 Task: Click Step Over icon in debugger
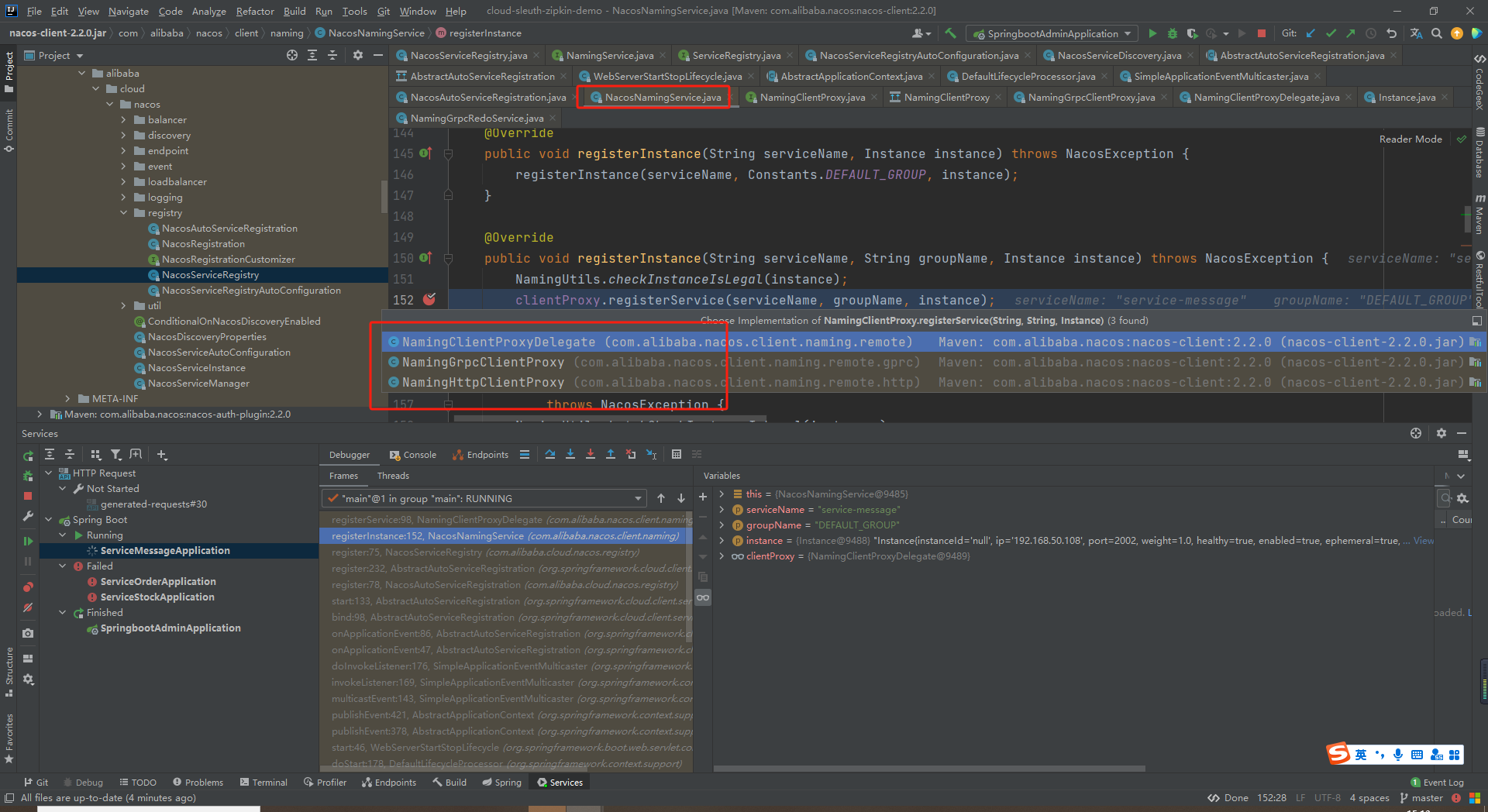(x=550, y=455)
